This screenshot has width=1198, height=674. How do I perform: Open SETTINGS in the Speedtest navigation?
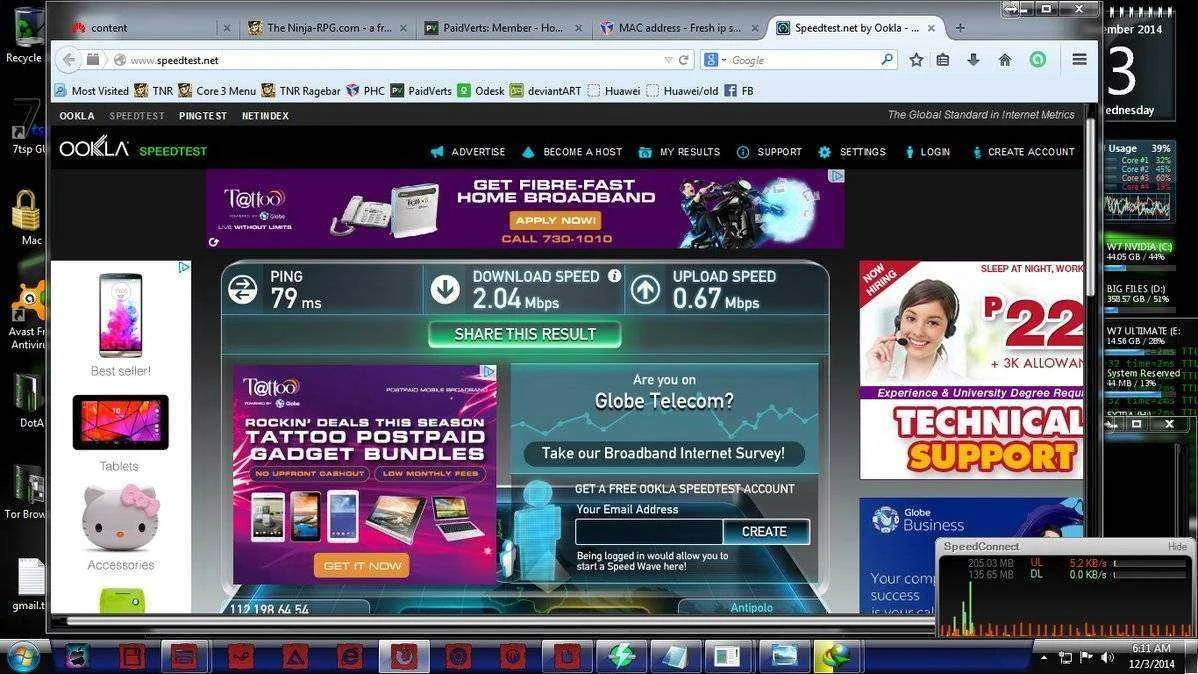852,152
